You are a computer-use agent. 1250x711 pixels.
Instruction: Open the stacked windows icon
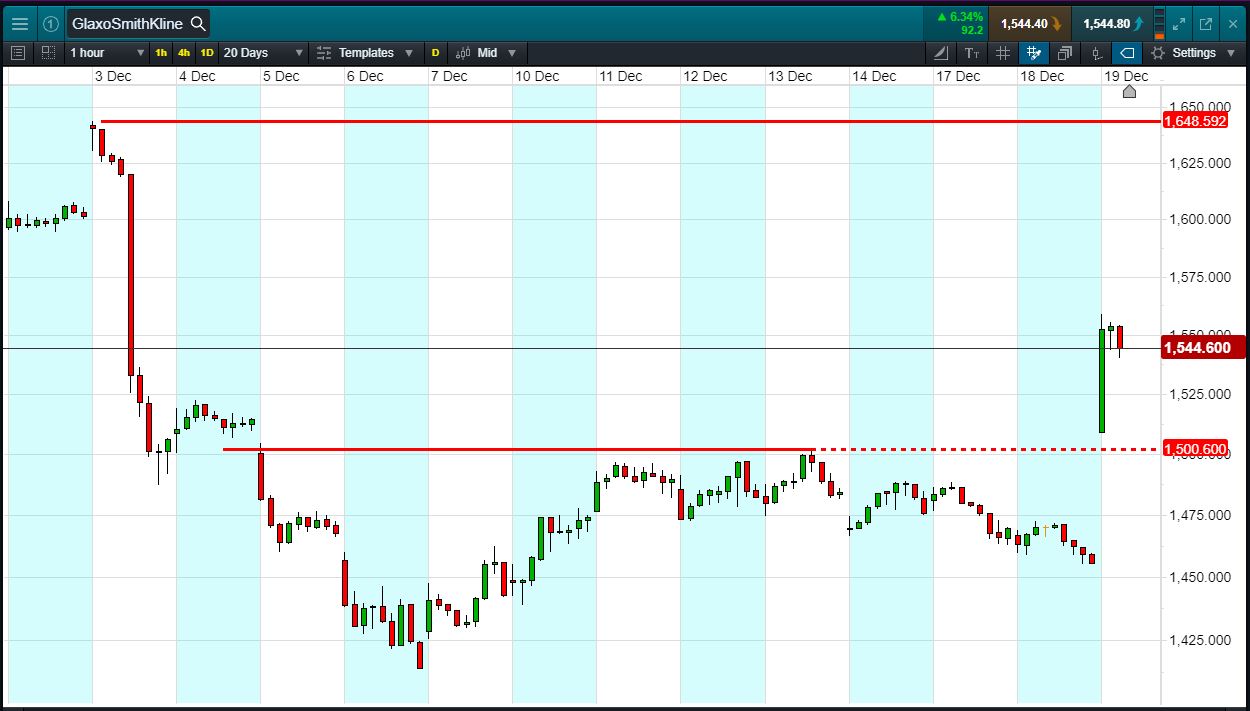pyautogui.click(x=1065, y=53)
